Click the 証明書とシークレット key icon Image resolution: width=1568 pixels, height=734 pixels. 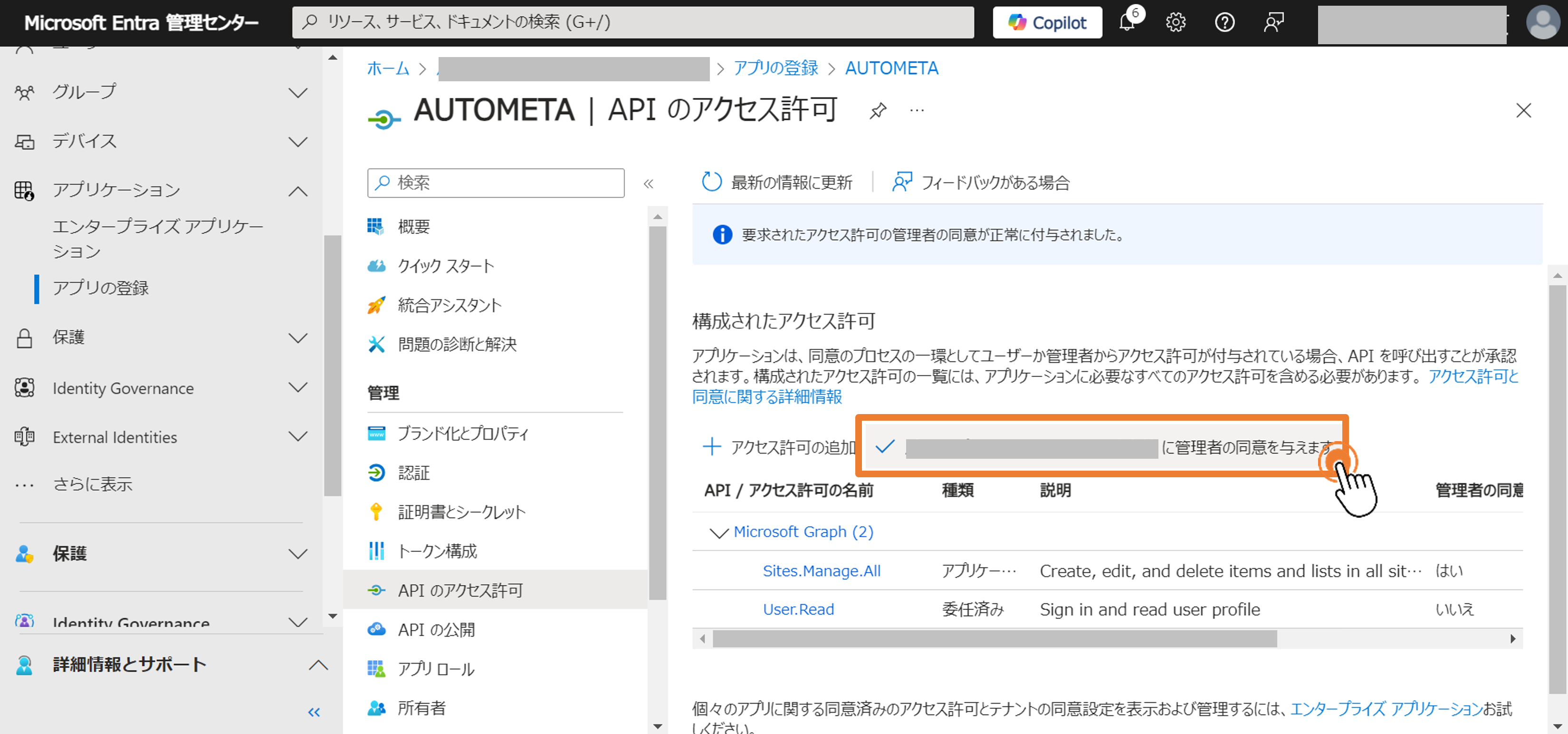pos(376,512)
